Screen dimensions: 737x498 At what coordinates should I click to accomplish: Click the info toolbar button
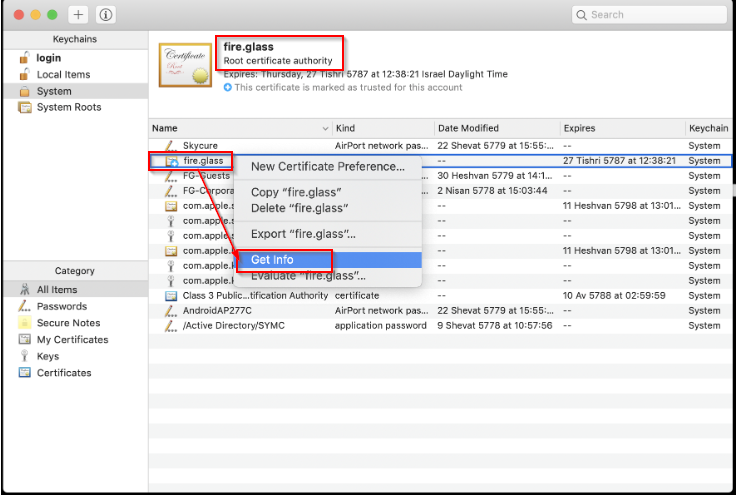[x=106, y=15]
